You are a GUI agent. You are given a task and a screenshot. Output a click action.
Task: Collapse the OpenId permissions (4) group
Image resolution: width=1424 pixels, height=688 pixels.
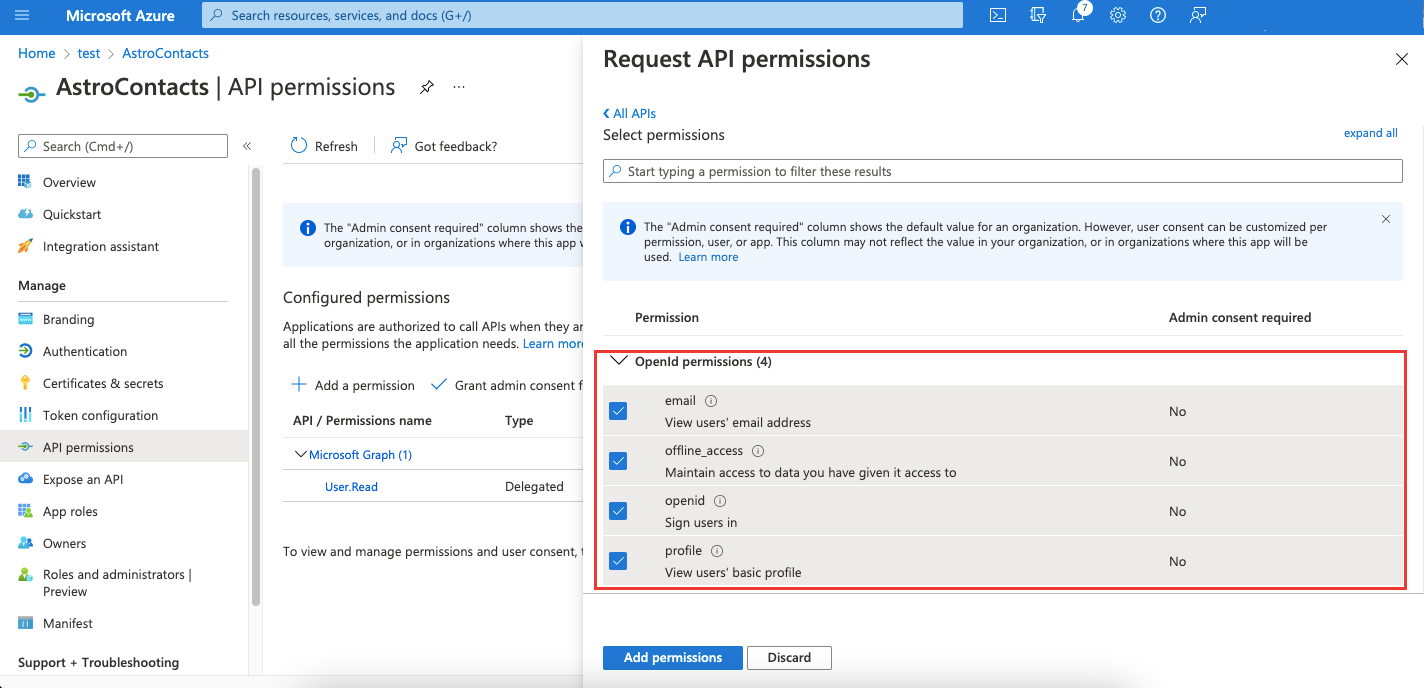619,361
